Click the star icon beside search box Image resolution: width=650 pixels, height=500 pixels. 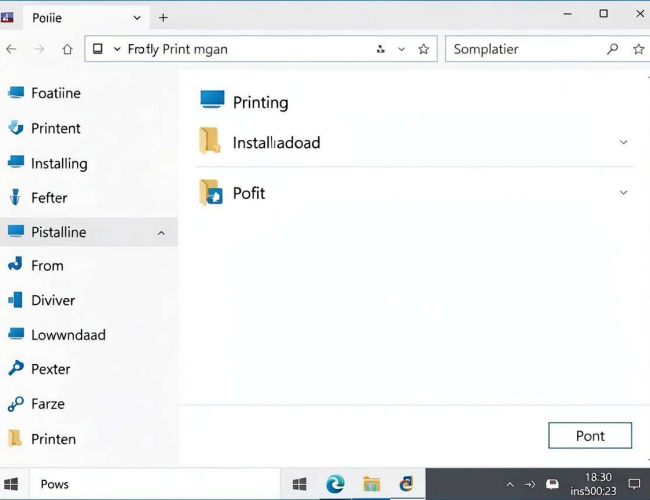638,49
